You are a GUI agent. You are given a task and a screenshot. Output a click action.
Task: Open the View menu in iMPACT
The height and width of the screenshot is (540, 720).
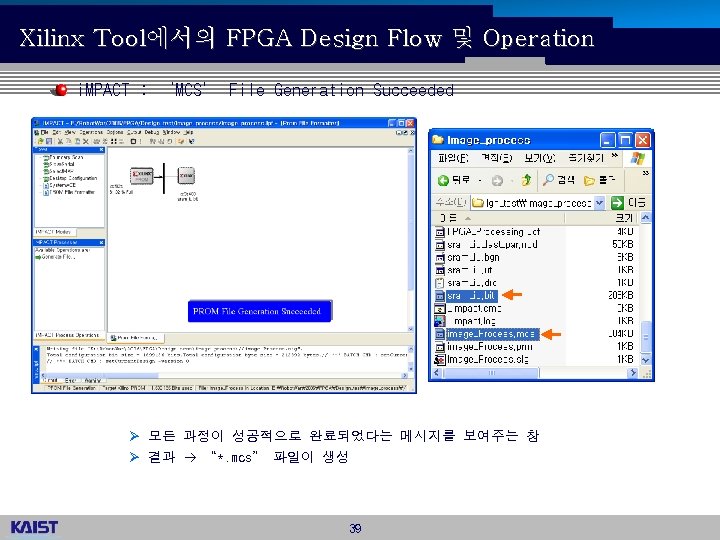click(70, 132)
